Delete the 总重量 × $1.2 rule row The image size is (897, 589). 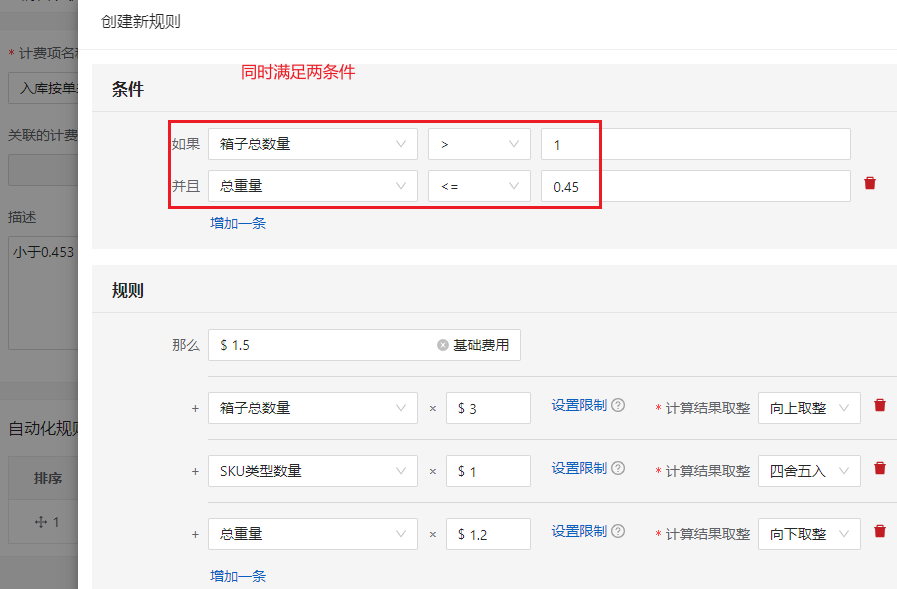[880, 531]
